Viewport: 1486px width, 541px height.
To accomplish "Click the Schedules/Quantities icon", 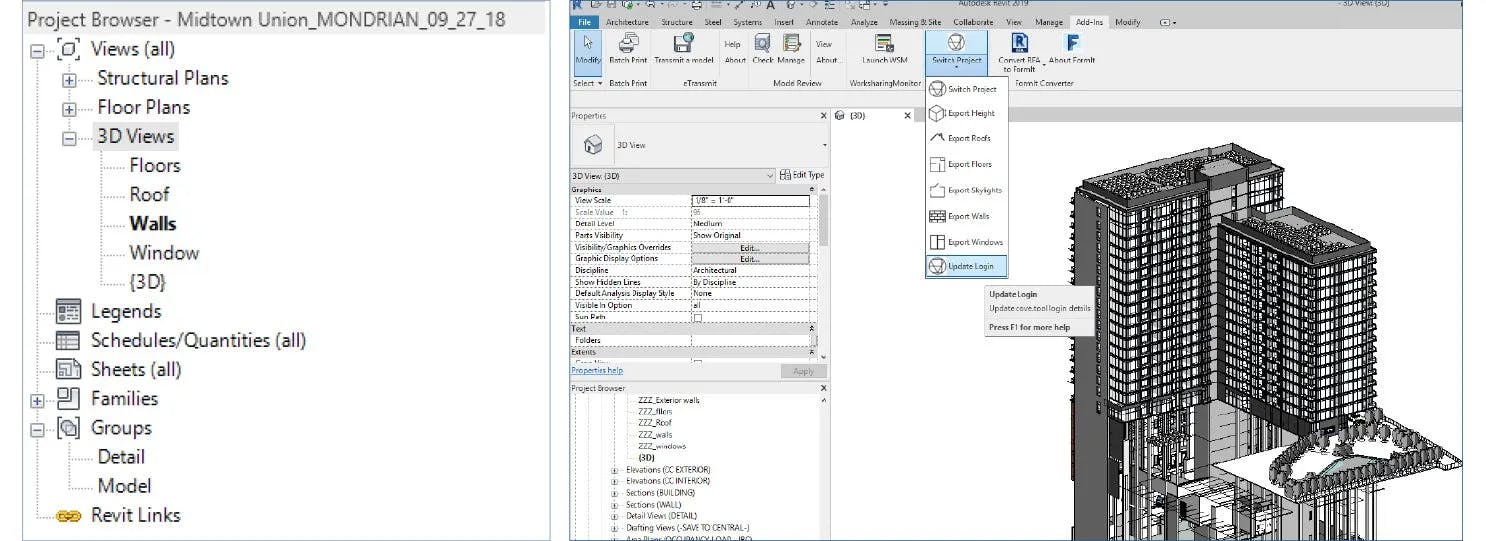I will [x=68, y=340].
